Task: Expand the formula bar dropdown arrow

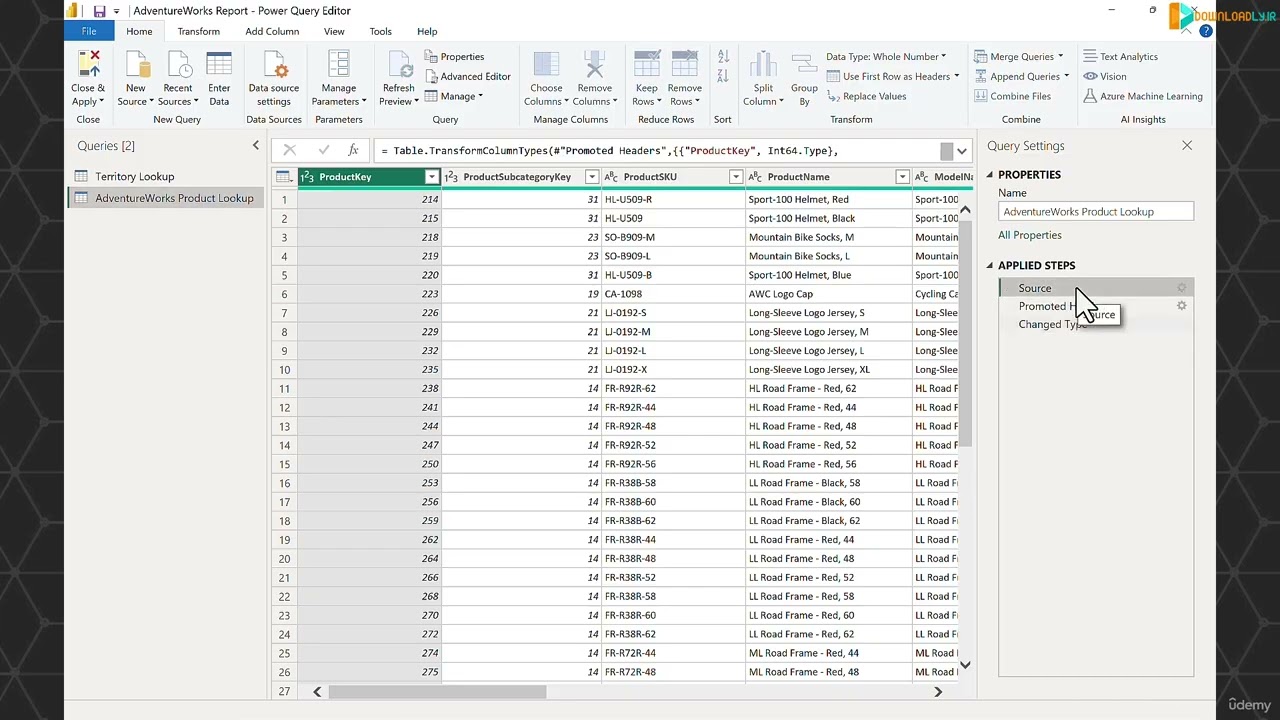Action: [x=962, y=151]
